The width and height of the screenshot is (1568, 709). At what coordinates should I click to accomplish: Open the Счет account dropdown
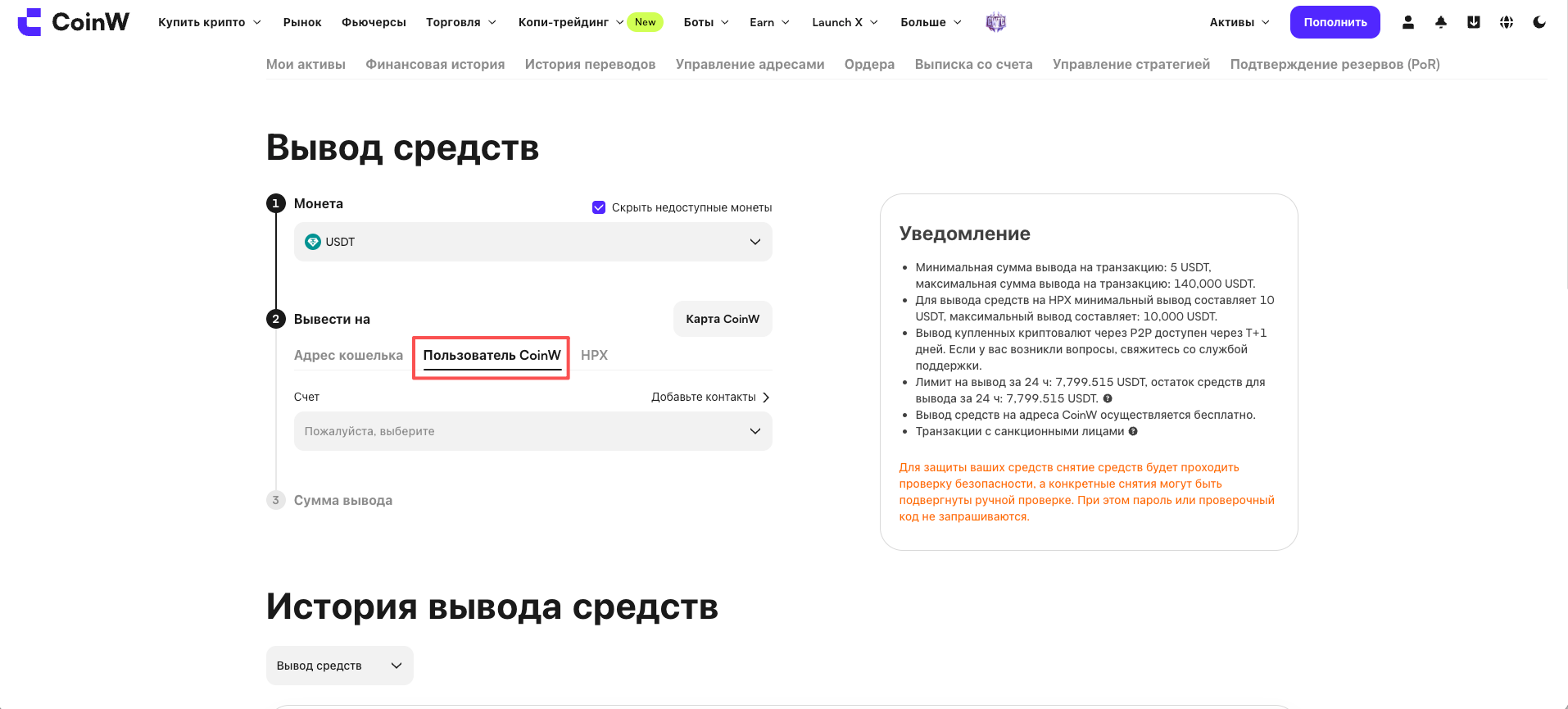[532, 431]
